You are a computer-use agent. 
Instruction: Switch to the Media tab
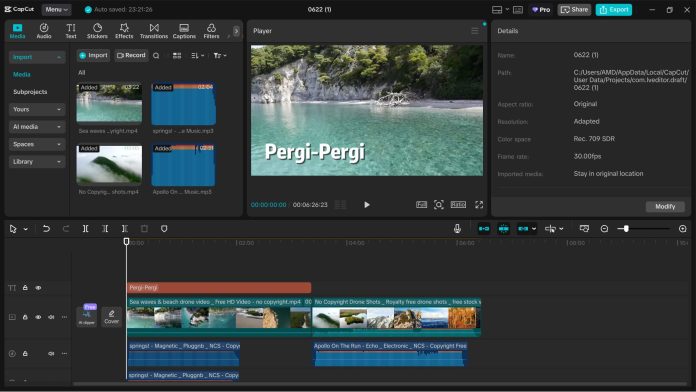(x=17, y=31)
